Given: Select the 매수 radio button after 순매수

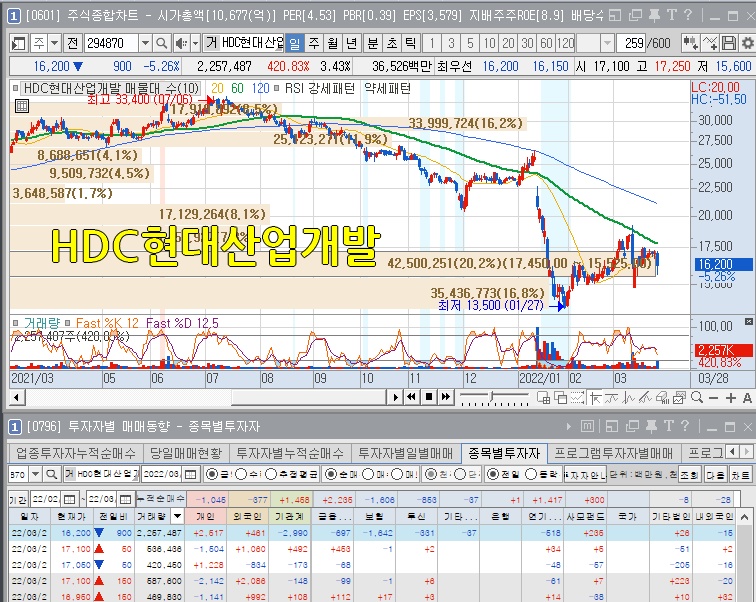Looking at the screenshot, I should pyautogui.click(x=368, y=474).
